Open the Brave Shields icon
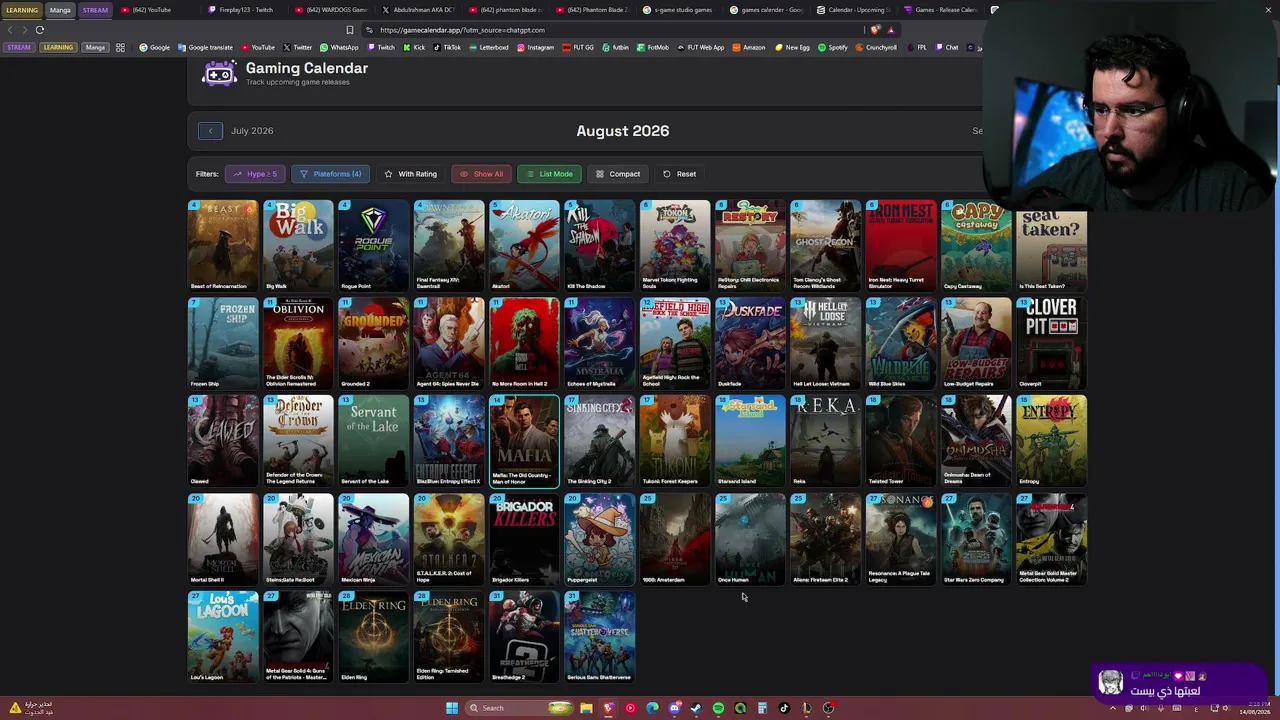The image size is (1280, 720). [876, 30]
